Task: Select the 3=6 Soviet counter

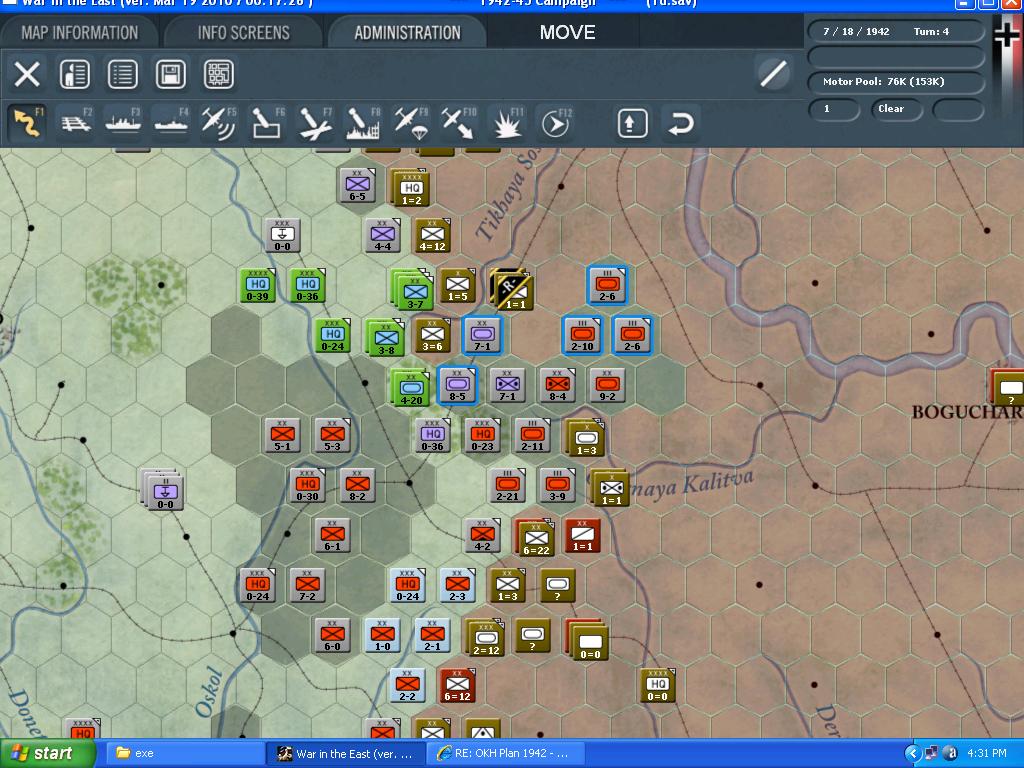Action: point(432,336)
